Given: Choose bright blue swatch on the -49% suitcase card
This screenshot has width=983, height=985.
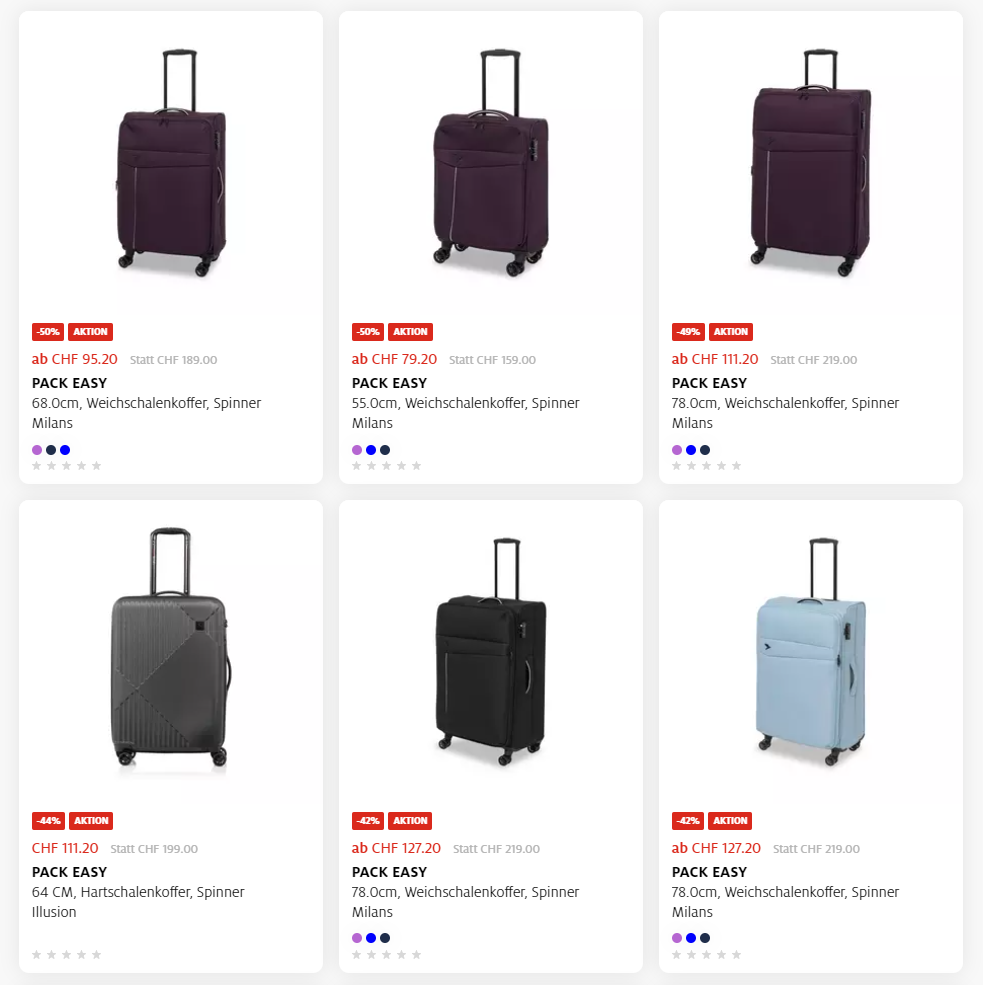Looking at the screenshot, I should coord(691,450).
